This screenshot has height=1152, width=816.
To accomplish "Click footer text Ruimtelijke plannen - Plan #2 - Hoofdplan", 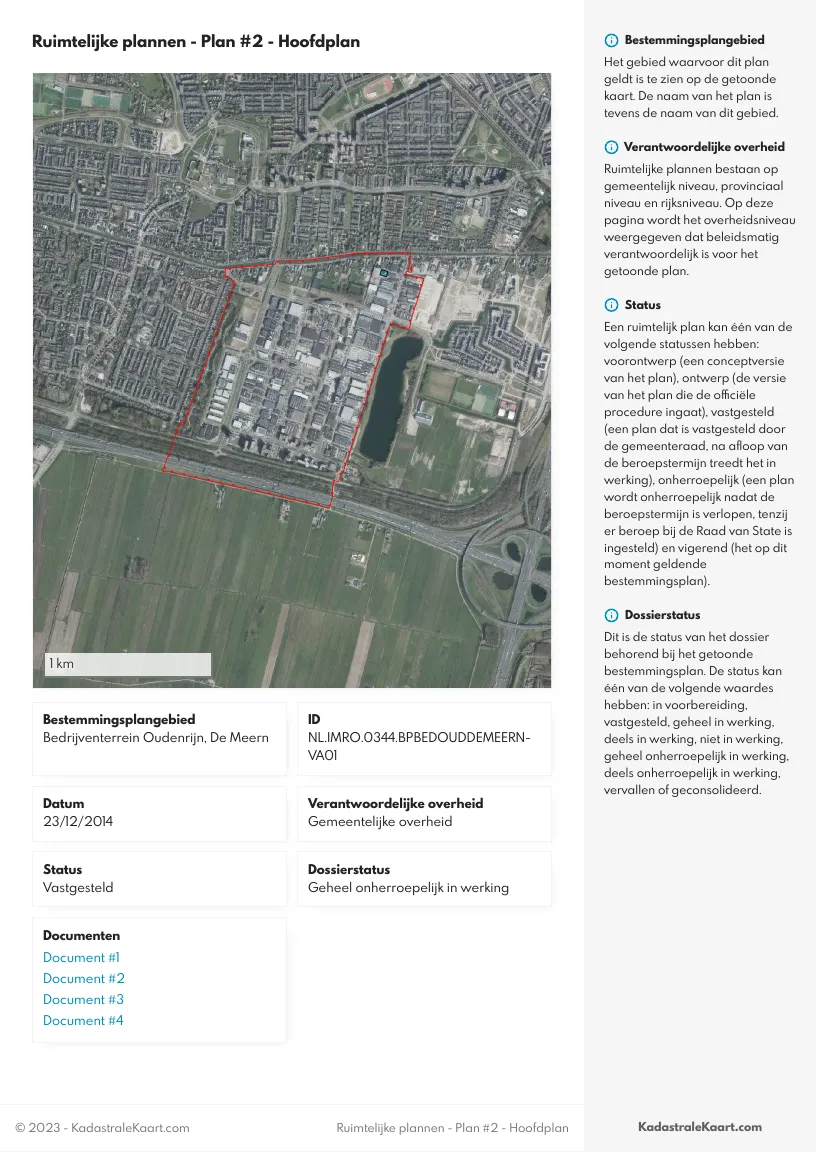I will point(452,1128).
